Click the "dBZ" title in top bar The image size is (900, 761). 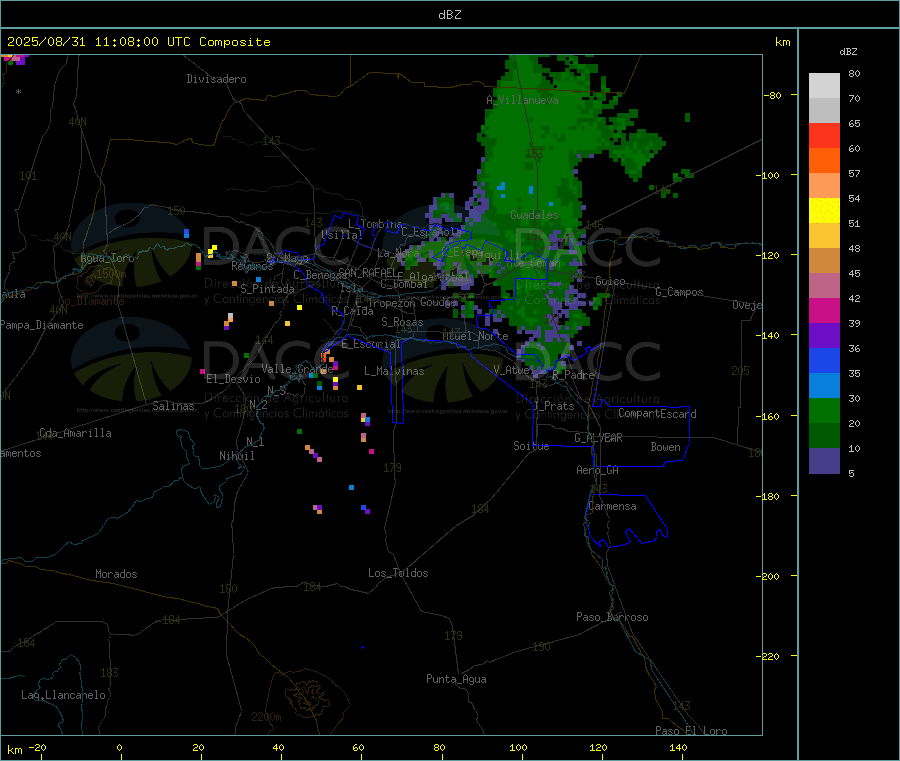click(449, 15)
